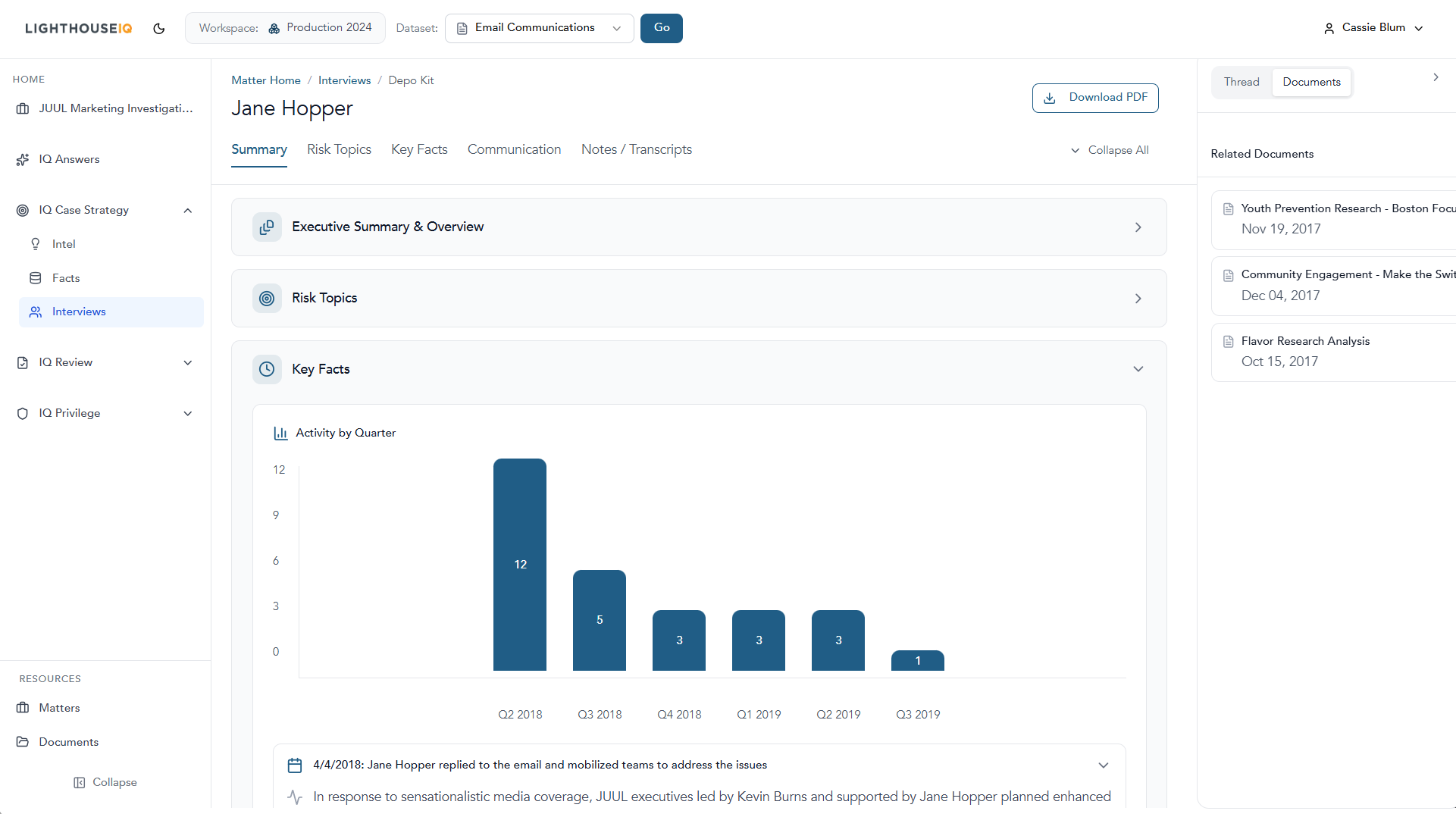Switch to the Risk Topics tab
1456x814 pixels.
click(339, 150)
